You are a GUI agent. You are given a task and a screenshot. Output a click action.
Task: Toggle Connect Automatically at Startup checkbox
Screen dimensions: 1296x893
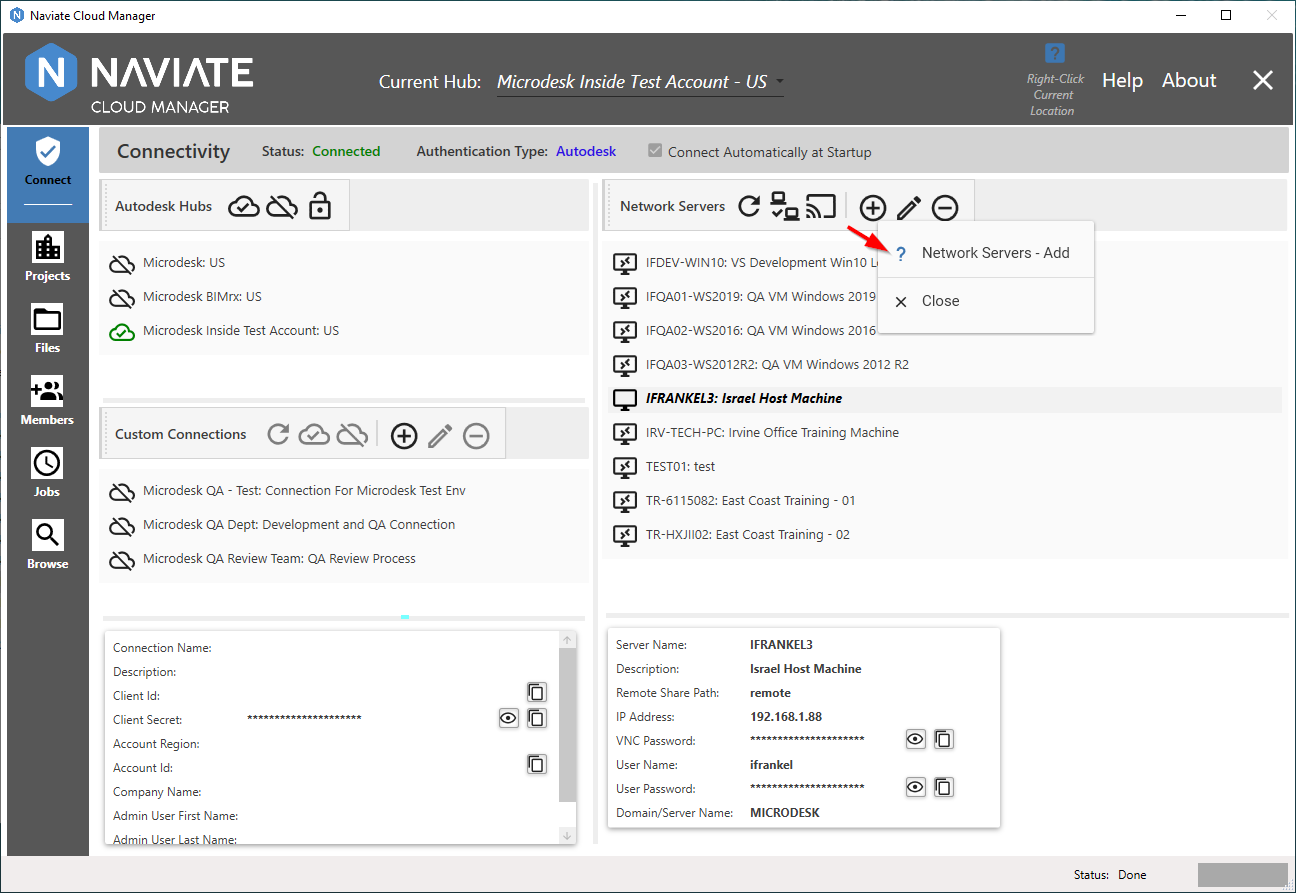point(655,151)
